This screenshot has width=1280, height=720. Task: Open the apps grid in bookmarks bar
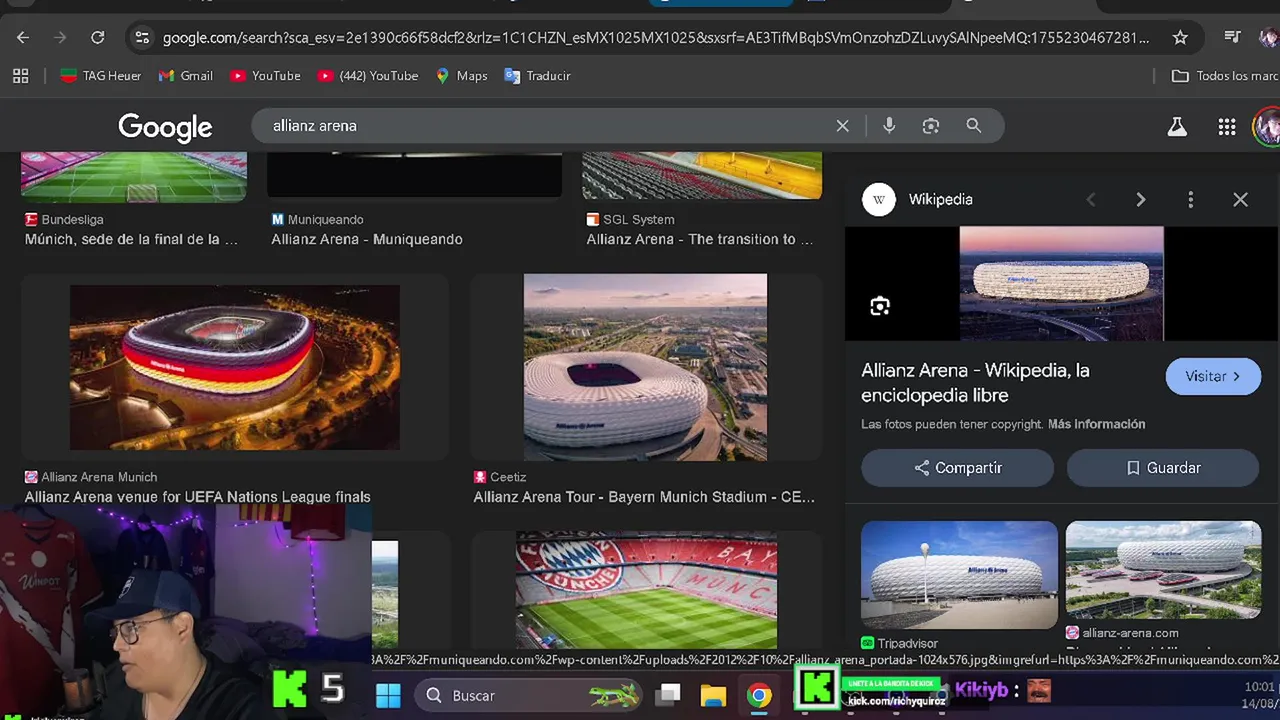coord(20,76)
